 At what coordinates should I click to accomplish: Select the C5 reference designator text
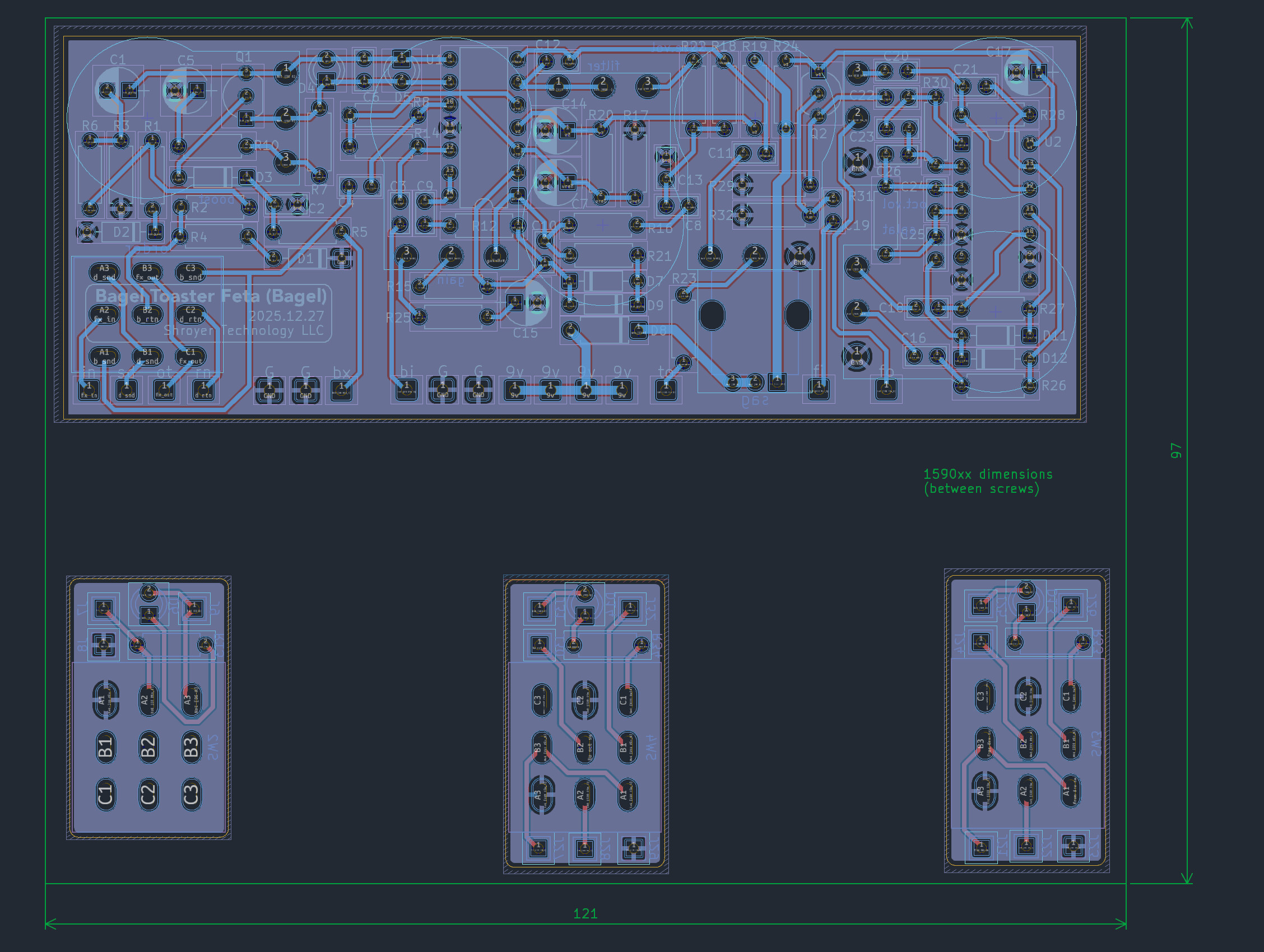185,60
